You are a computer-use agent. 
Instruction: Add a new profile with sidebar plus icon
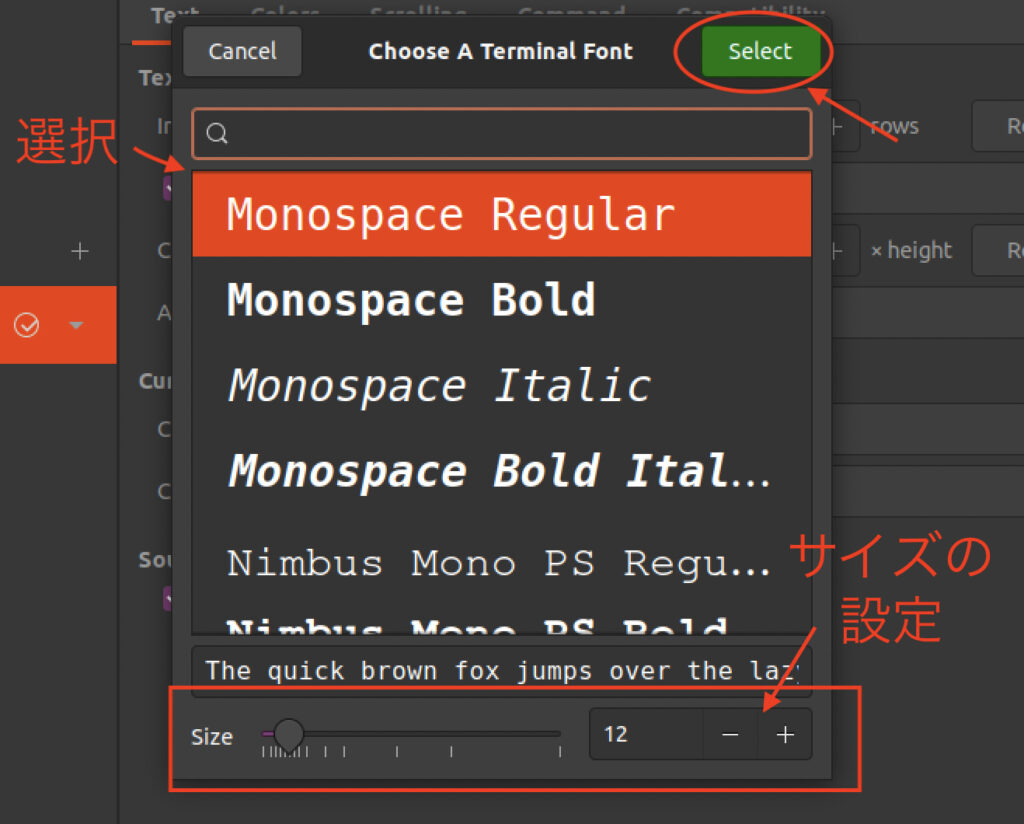coord(80,251)
